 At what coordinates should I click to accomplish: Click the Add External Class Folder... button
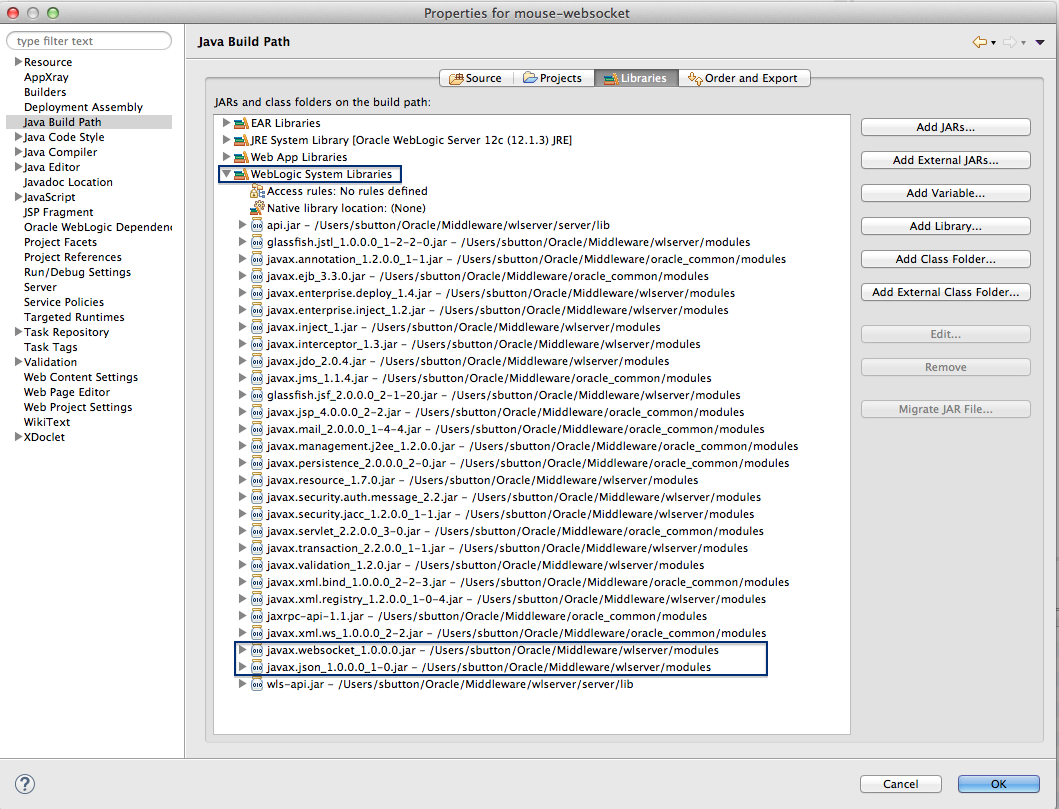click(946, 292)
